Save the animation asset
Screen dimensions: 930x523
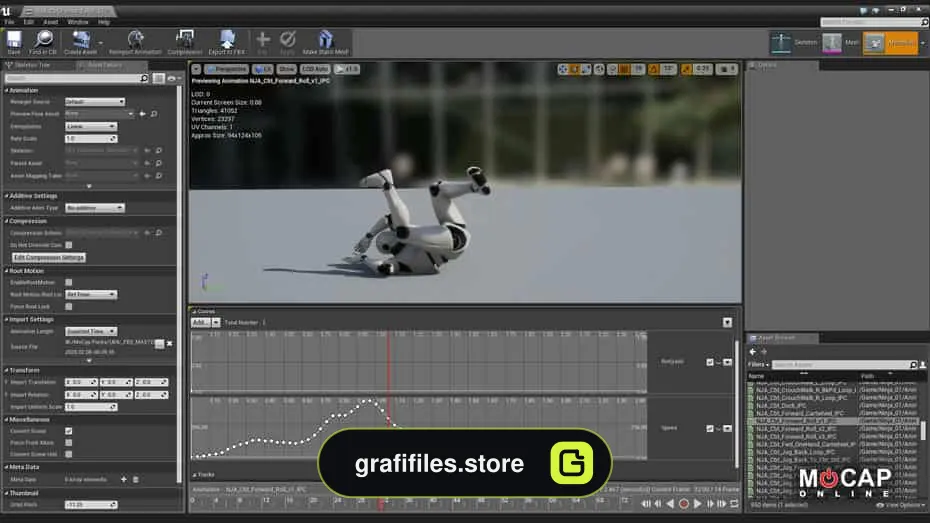[14, 43]
